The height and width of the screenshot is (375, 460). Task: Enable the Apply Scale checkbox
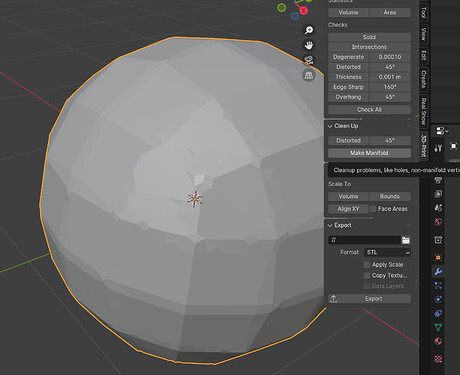coord(367,265)
